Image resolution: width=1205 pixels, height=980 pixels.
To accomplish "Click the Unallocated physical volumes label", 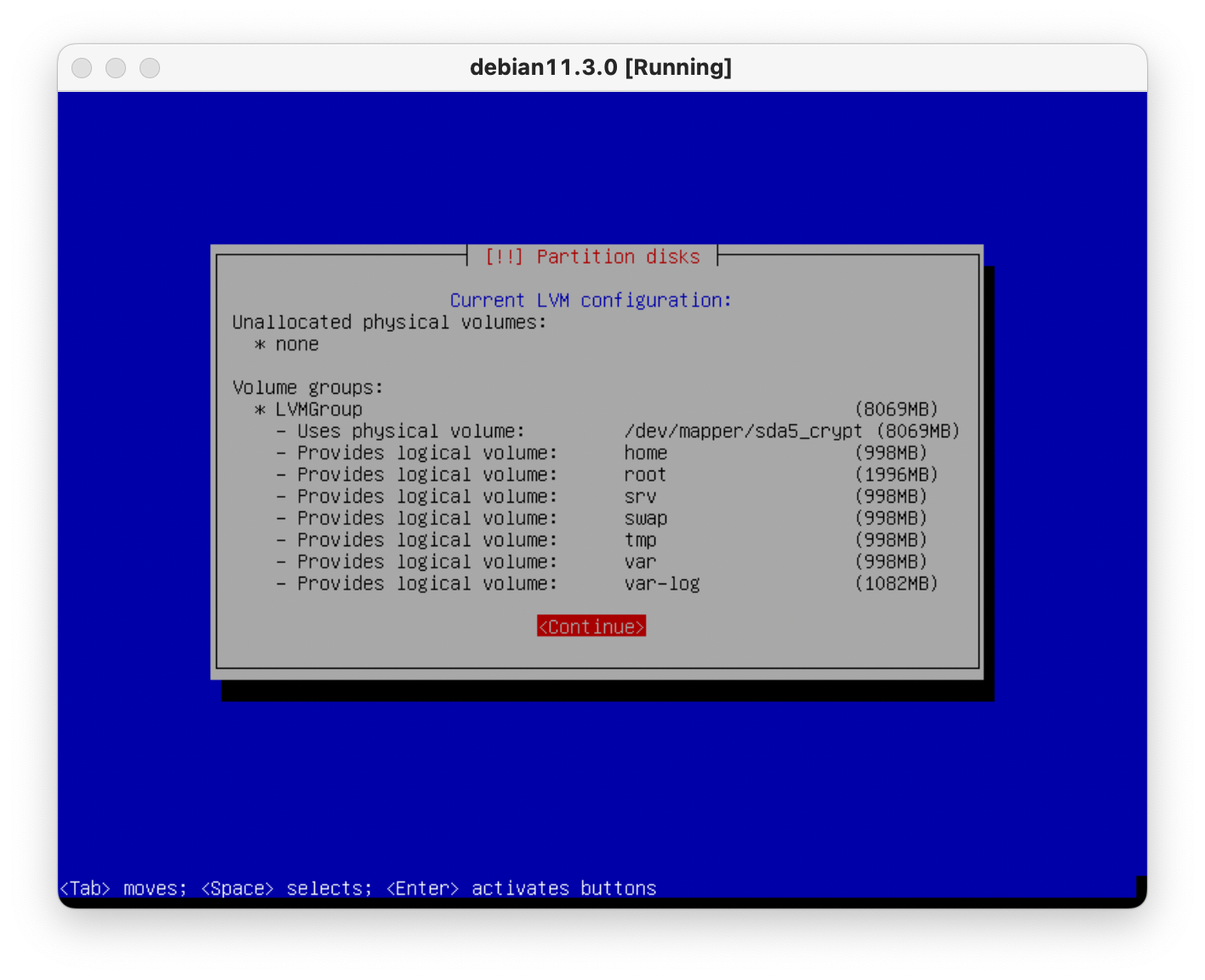I will point(389,322).
